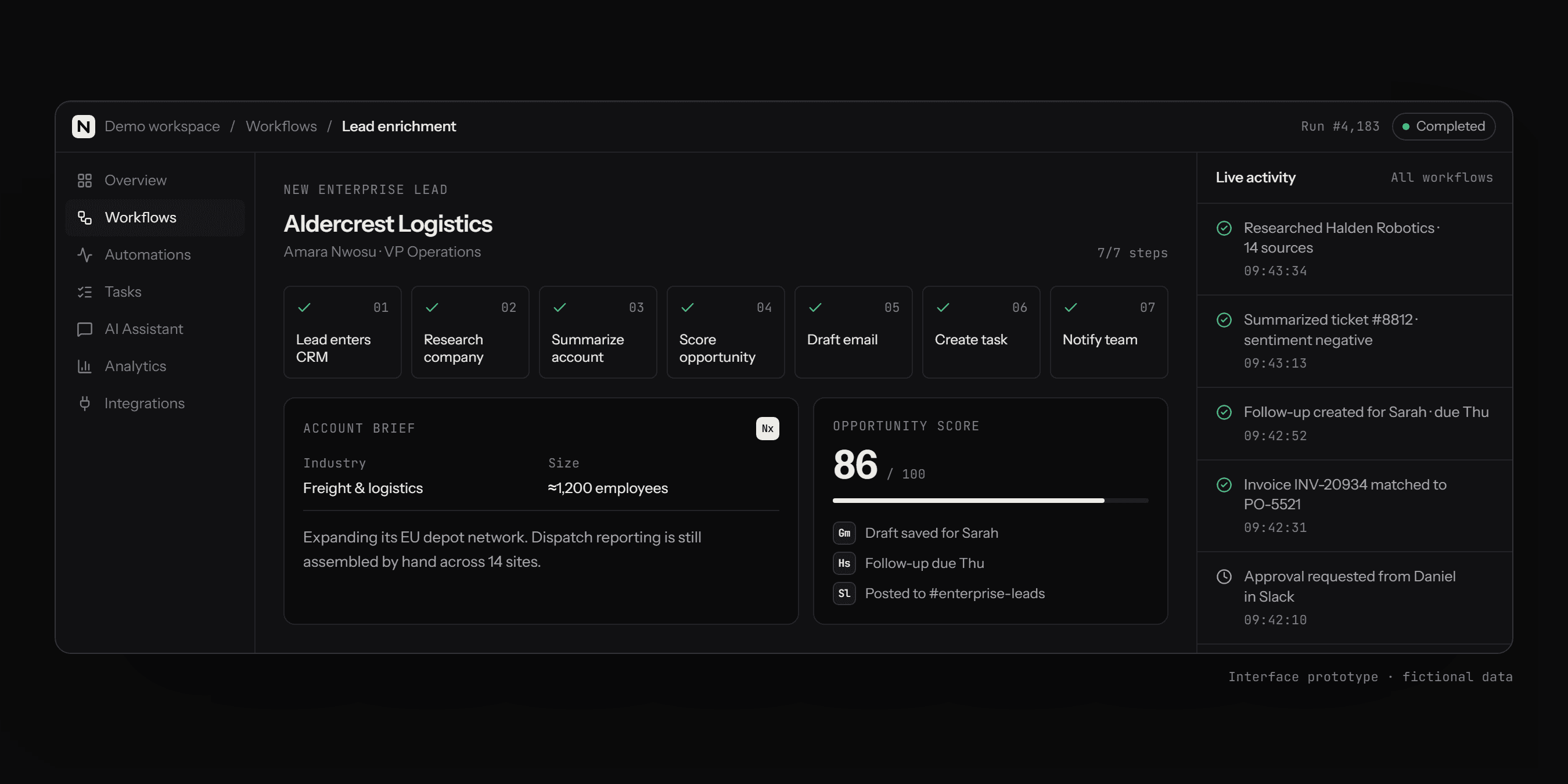Click the Run #4,183 label
This screenshot has width=1568, height=784.
tap(1340, 127)
